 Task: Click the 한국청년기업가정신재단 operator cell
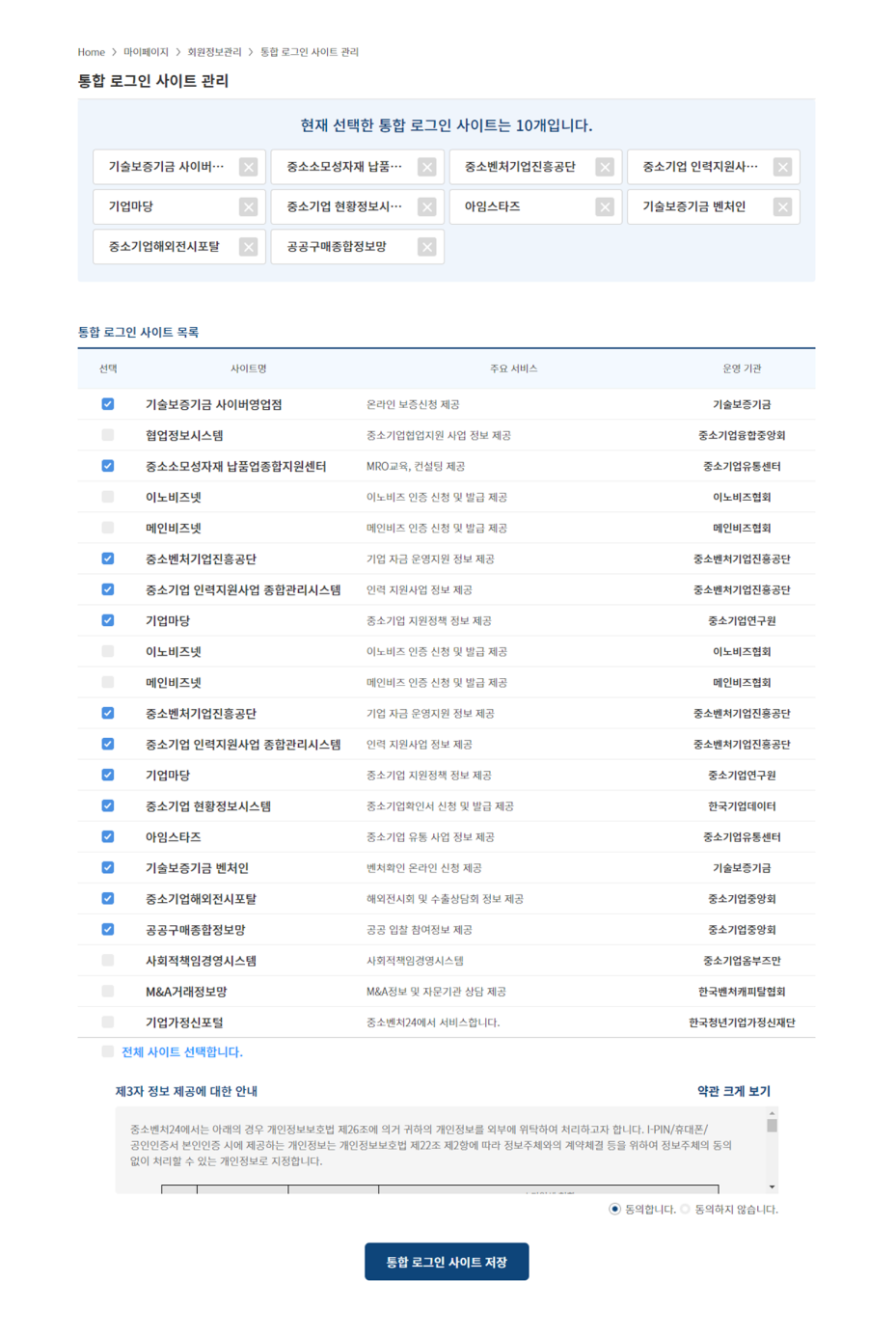click(x=742, y=1022)
